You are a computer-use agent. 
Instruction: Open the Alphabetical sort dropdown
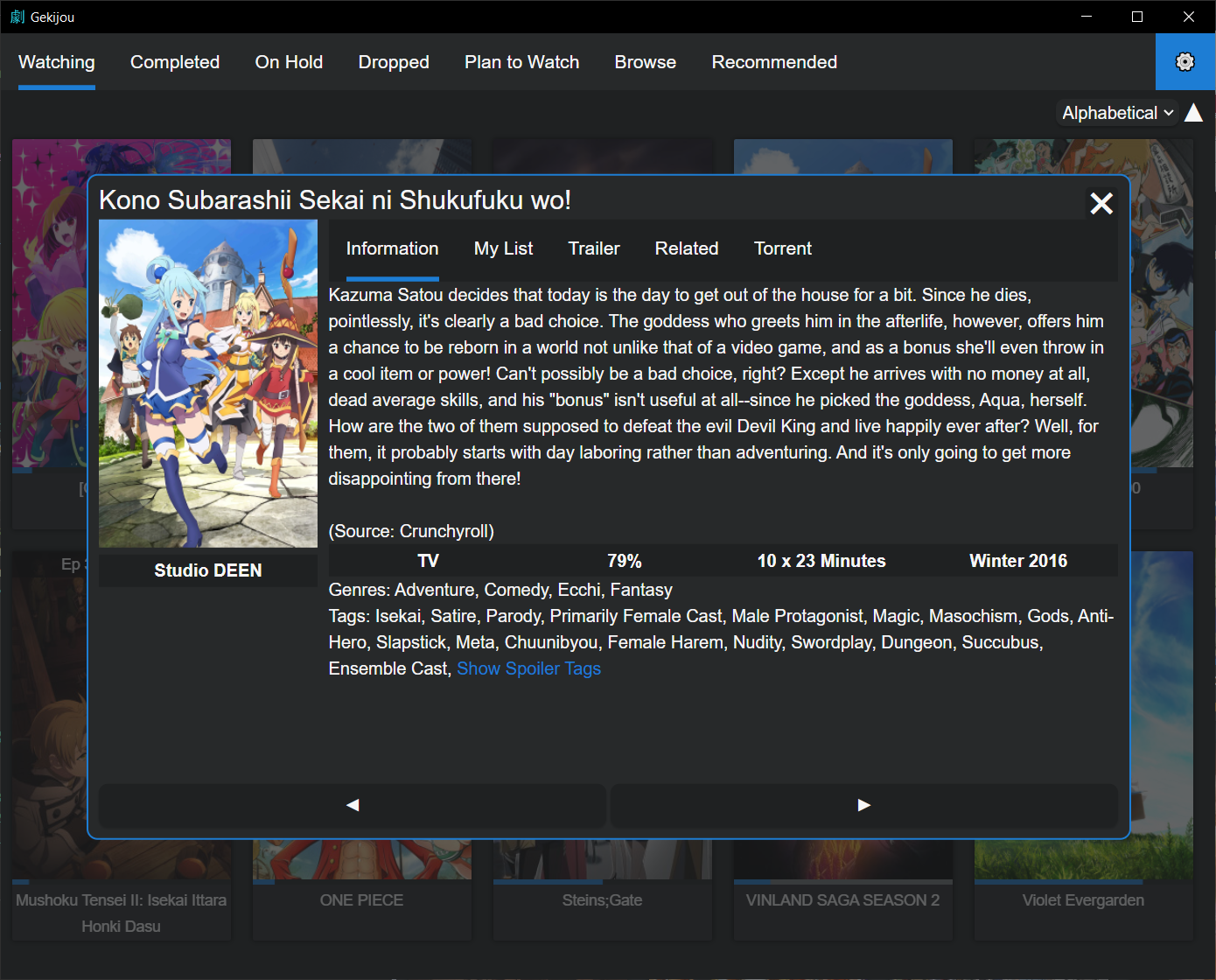(x=1117, y=113)
